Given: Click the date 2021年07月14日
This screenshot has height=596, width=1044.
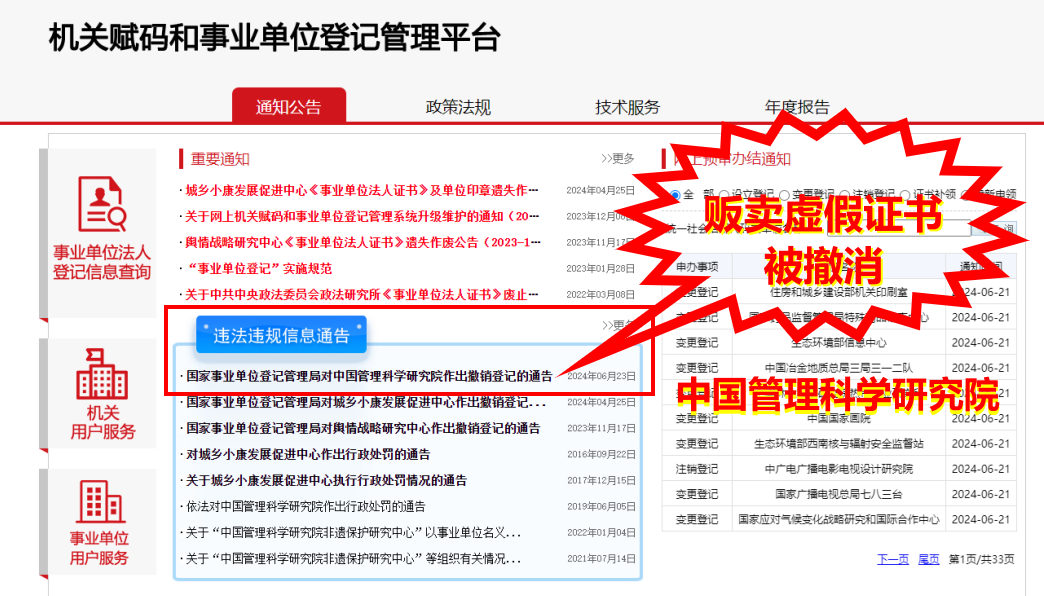Looking at the screenshot, I should (x=601, y=559).
